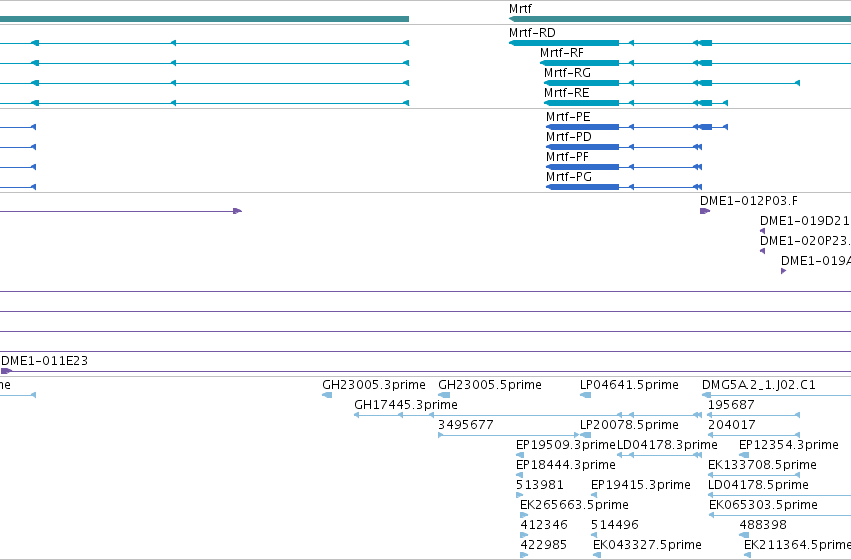The image size is (851, 560).
Task: Select the LD04178.3prime EST label
Action: point(667,445)
